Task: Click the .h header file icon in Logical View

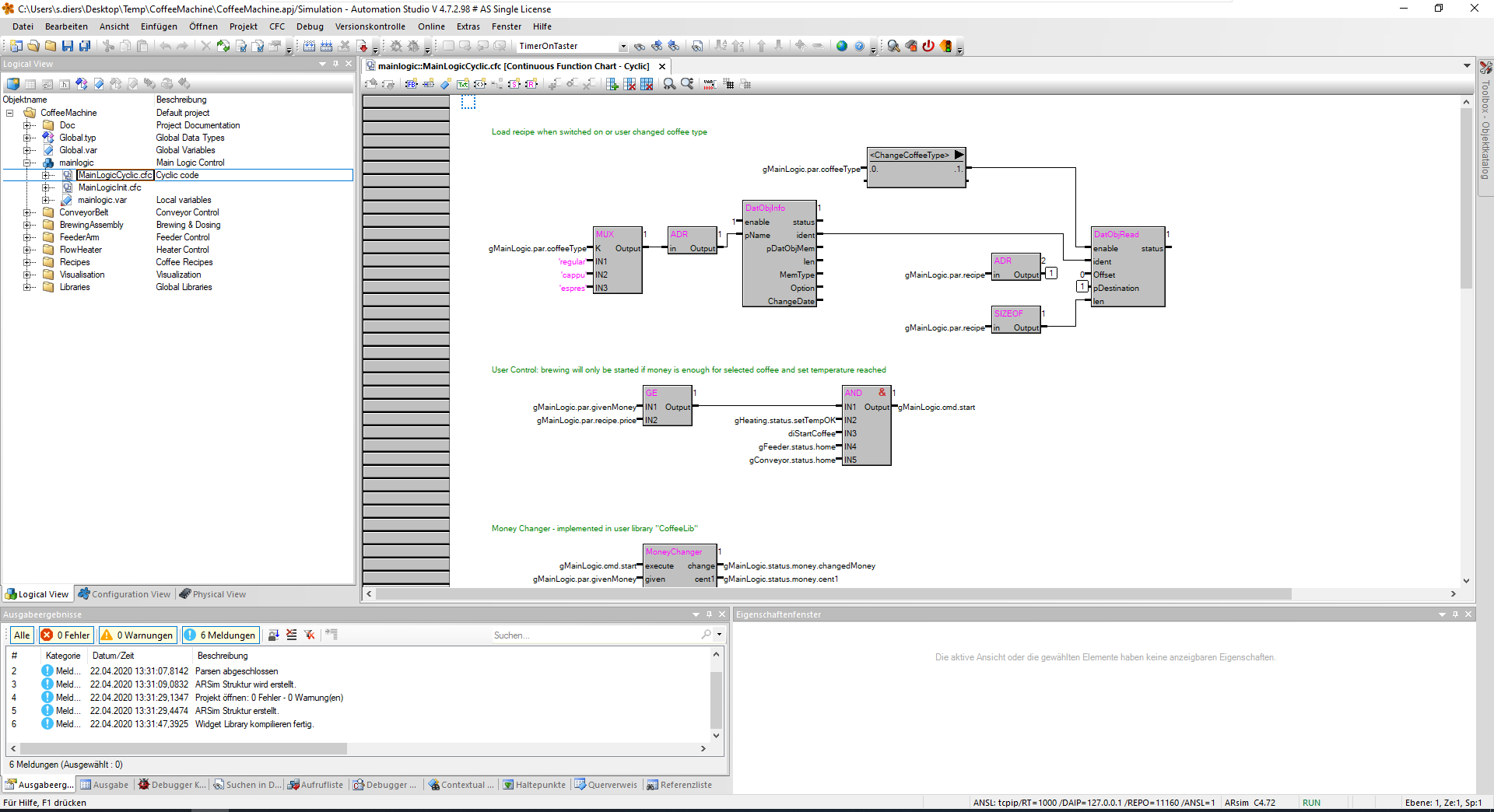Action: [65, 84]
